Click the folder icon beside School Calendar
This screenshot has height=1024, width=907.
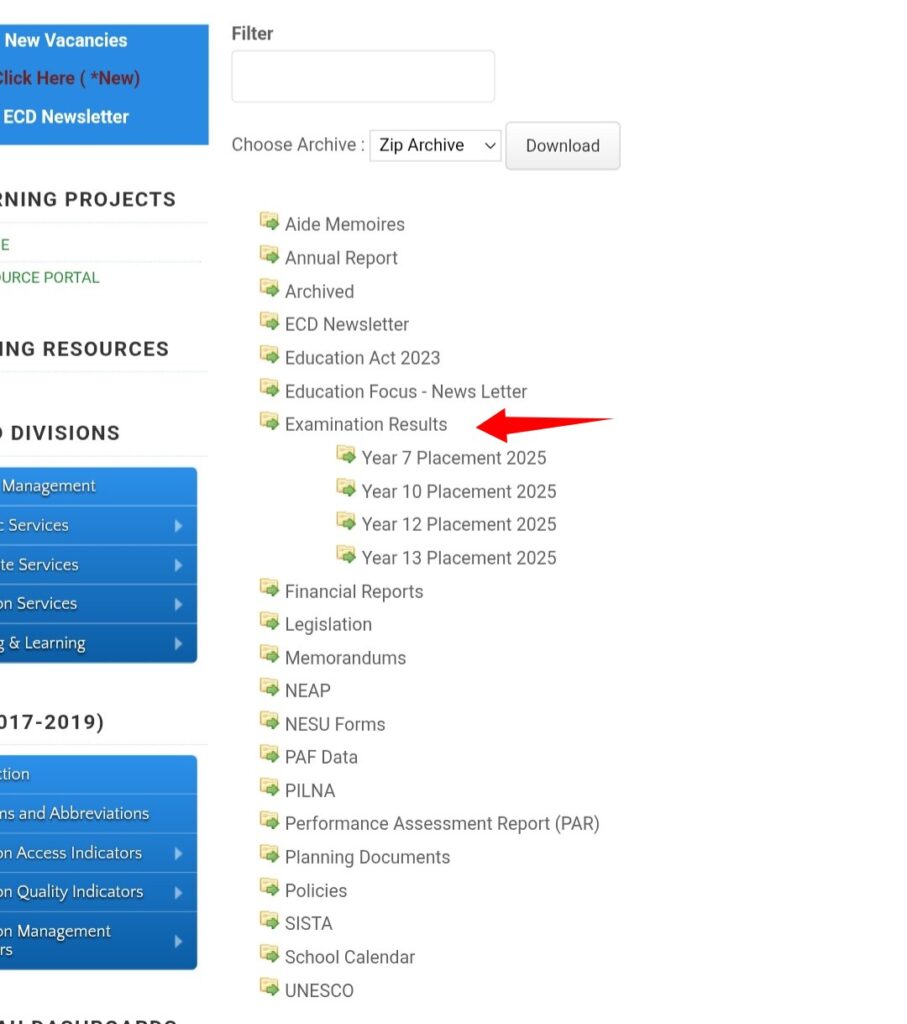[x=269, y=955]
